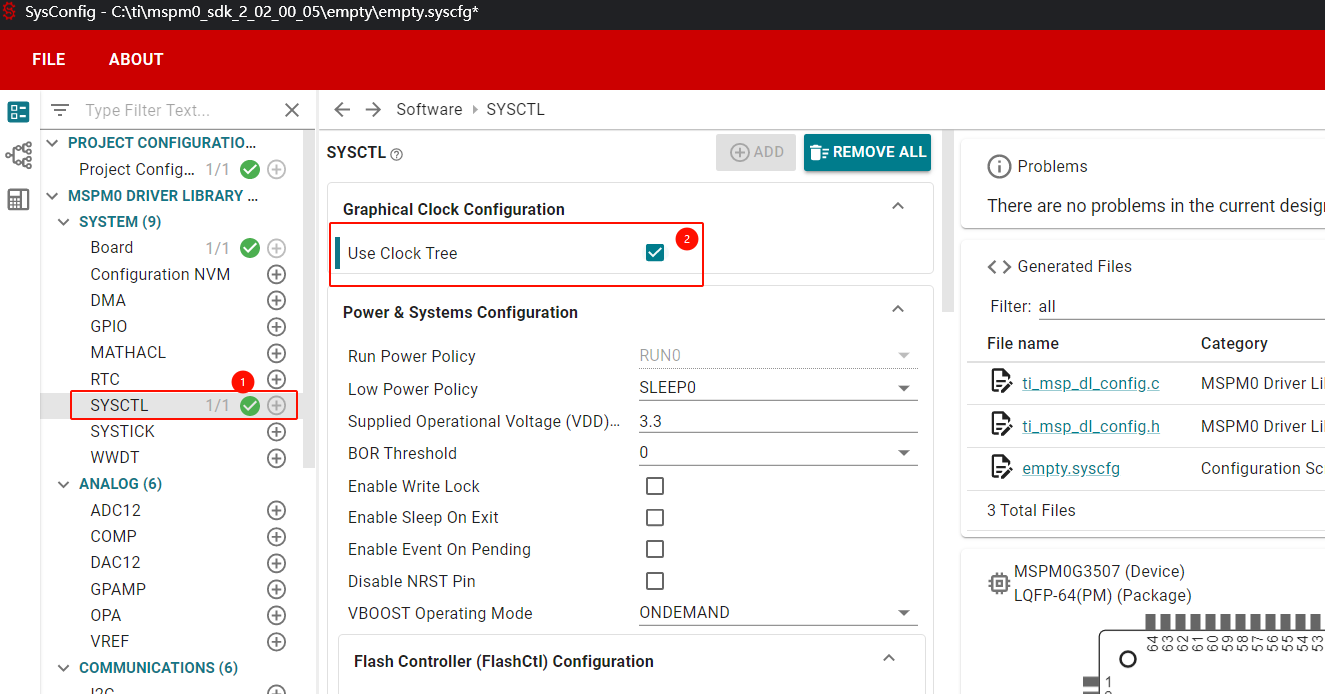The width and height of the screenshot is (1325, 694).
Task: Open the ti_msp_dl_config.c generated file link
Action: 1090,384
